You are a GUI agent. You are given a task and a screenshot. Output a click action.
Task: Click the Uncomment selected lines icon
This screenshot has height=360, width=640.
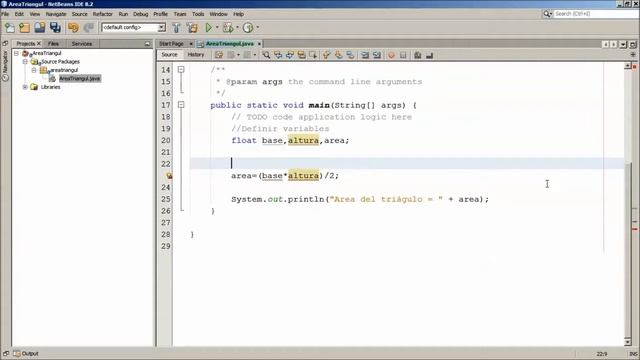429,55
